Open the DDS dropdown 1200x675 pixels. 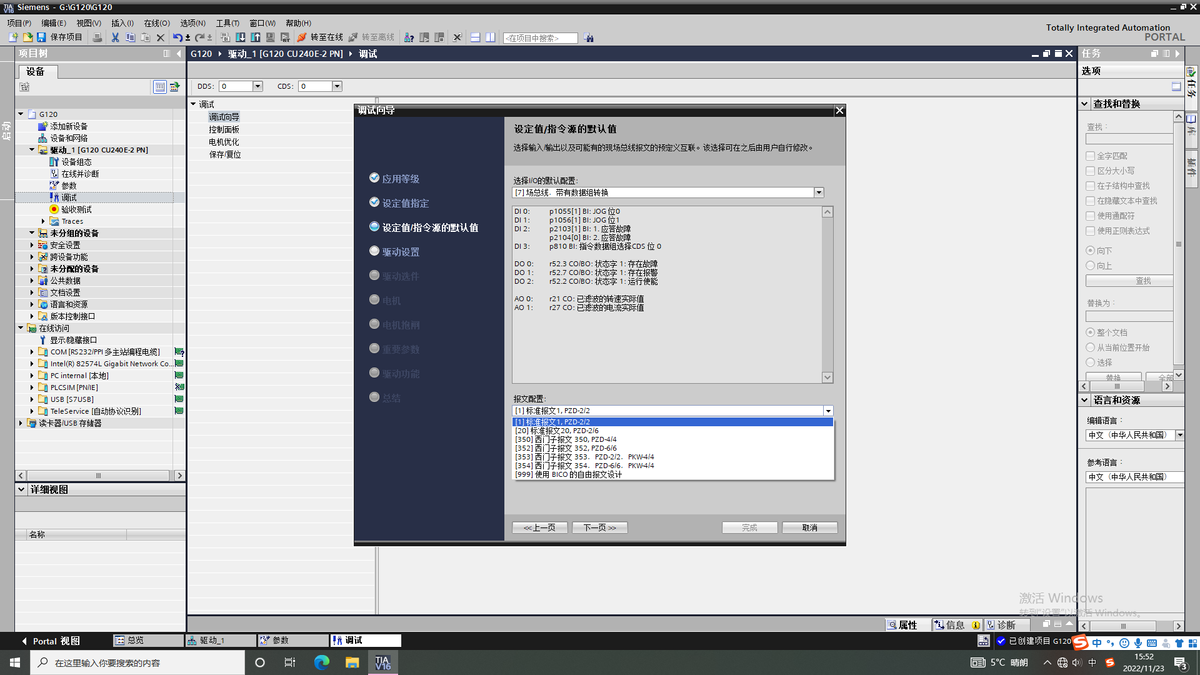tap(257, 86)
